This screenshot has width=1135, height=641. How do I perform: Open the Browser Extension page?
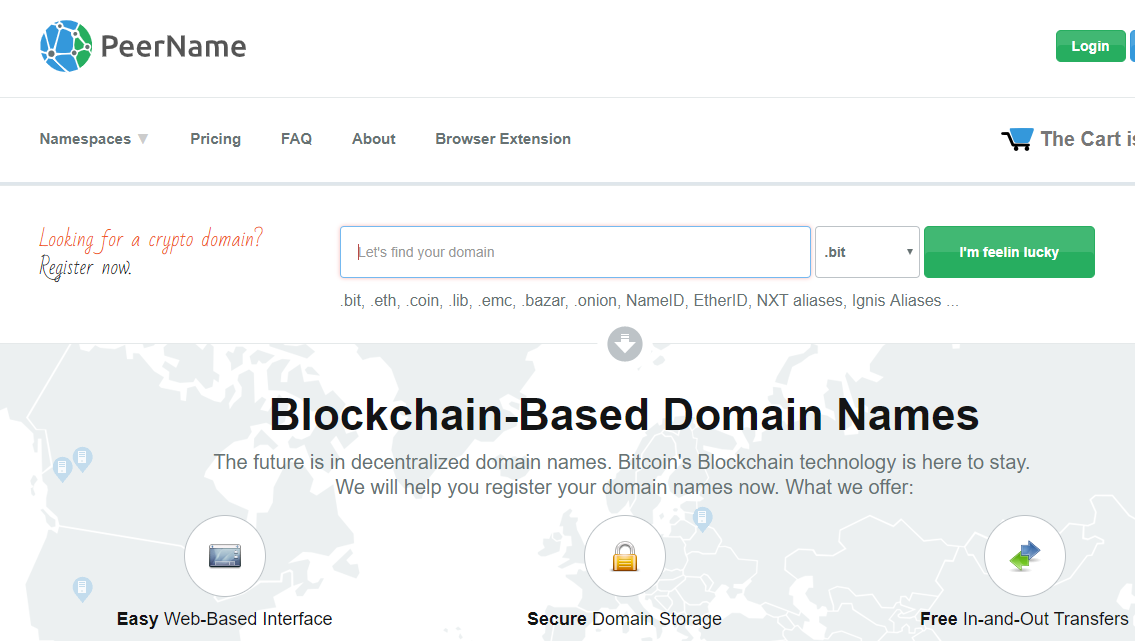point(503,139)
